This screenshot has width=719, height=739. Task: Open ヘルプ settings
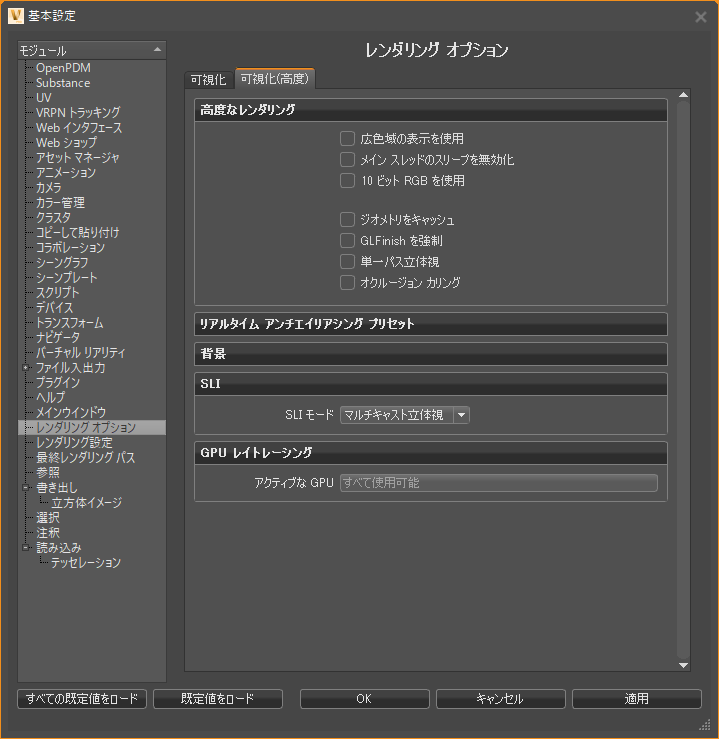click(x=50, y=397)
